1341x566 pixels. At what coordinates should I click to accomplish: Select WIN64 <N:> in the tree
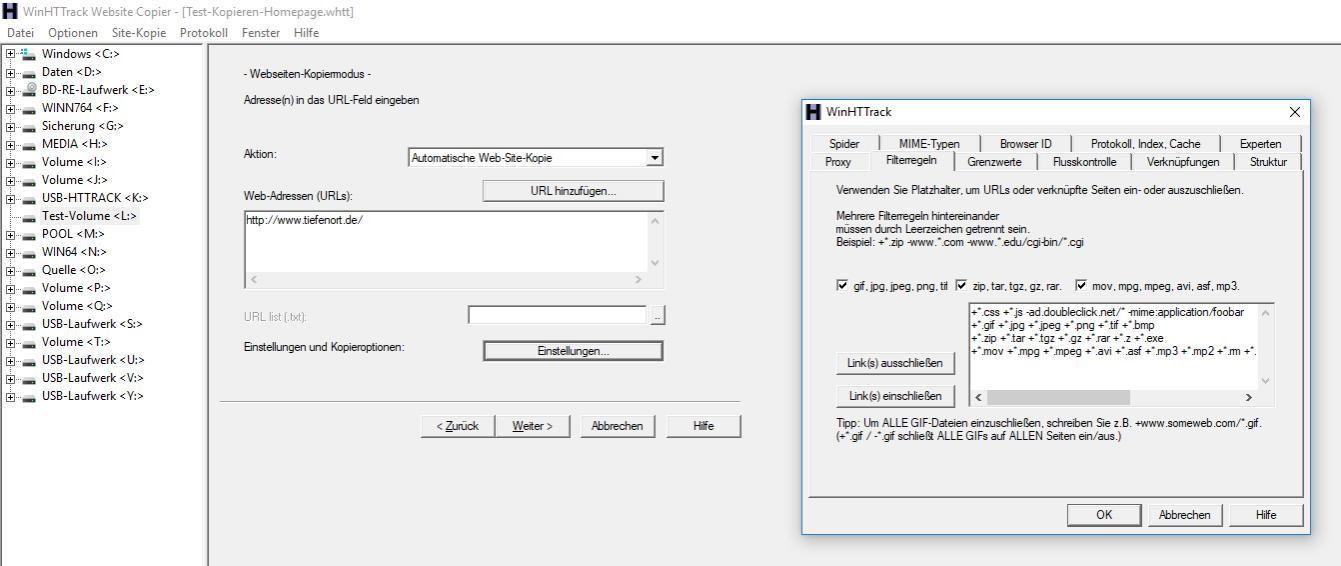pyautogui.click(x=74, y=252)
